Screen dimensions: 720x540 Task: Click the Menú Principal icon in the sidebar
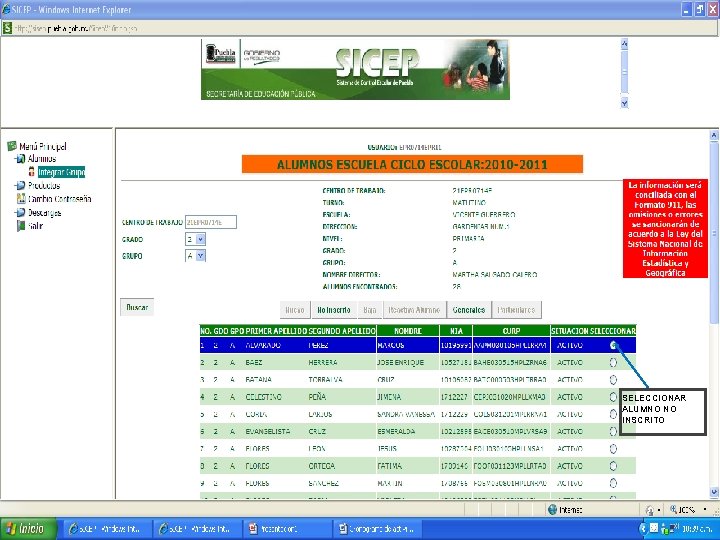(11, 146)
